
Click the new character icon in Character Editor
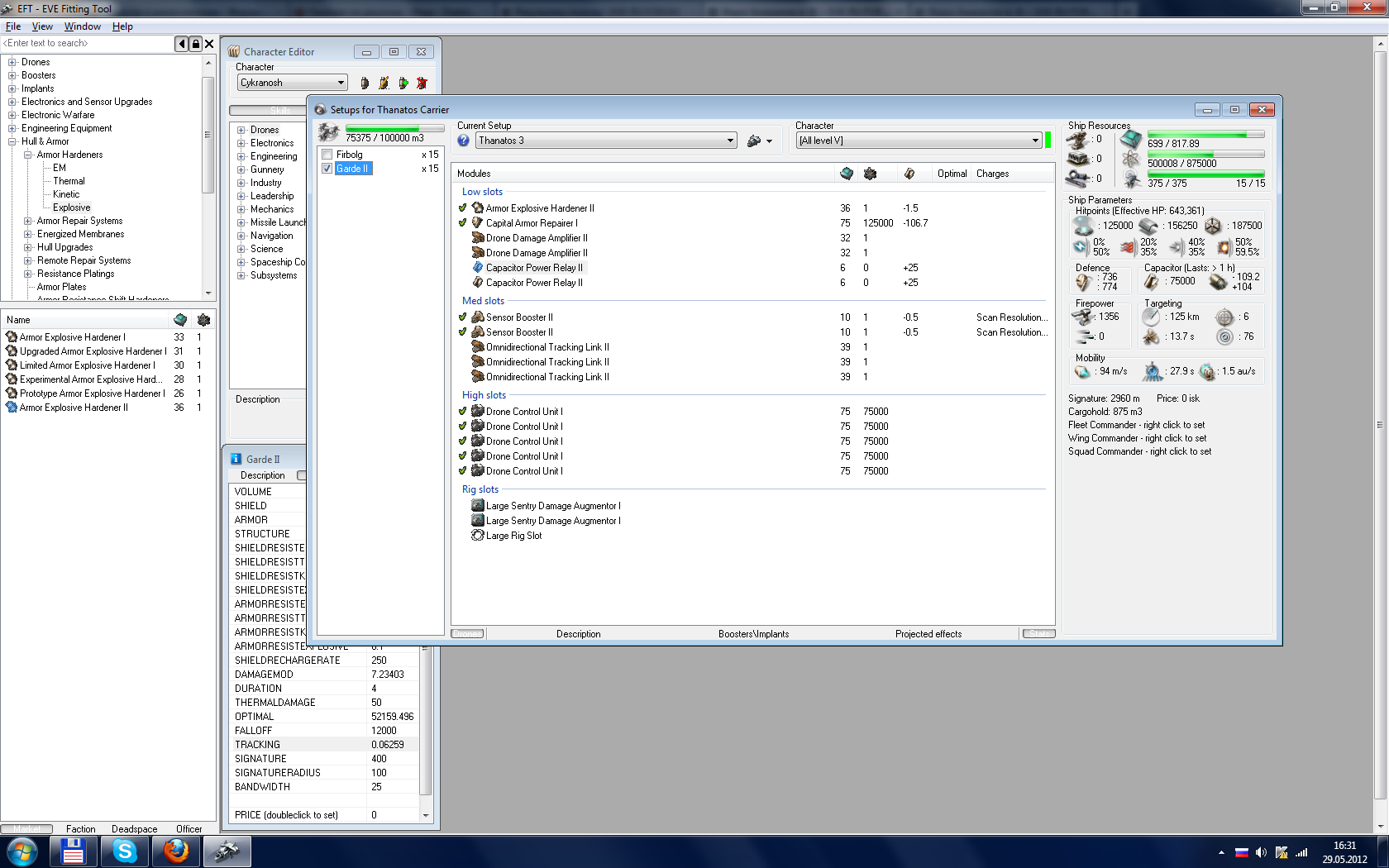pyautogui.click(x=365, y=83)
